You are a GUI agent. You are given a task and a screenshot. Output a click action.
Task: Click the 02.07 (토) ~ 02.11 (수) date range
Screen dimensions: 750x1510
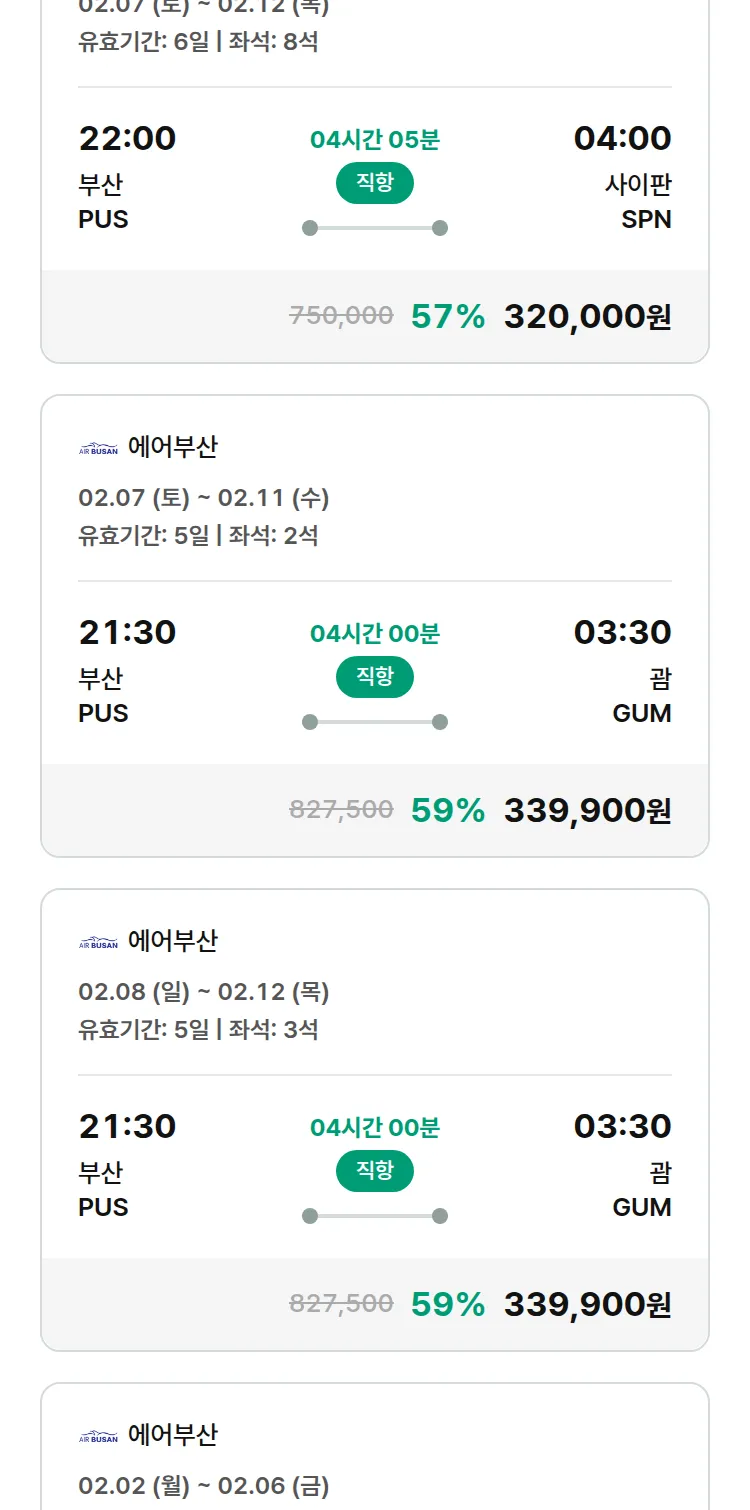click(205, 498)
